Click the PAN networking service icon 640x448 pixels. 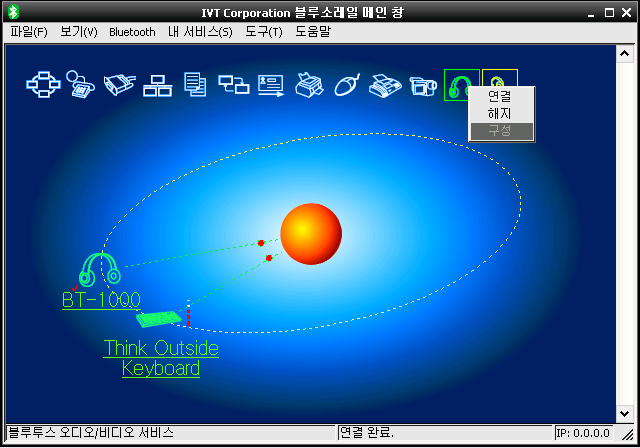click(x=43, y=84)
